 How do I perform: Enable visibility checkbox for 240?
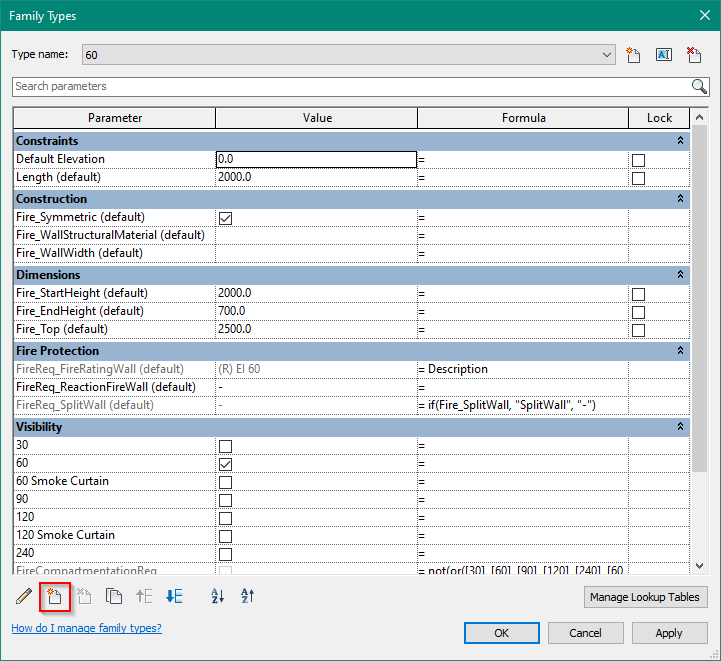pos(225,554)
